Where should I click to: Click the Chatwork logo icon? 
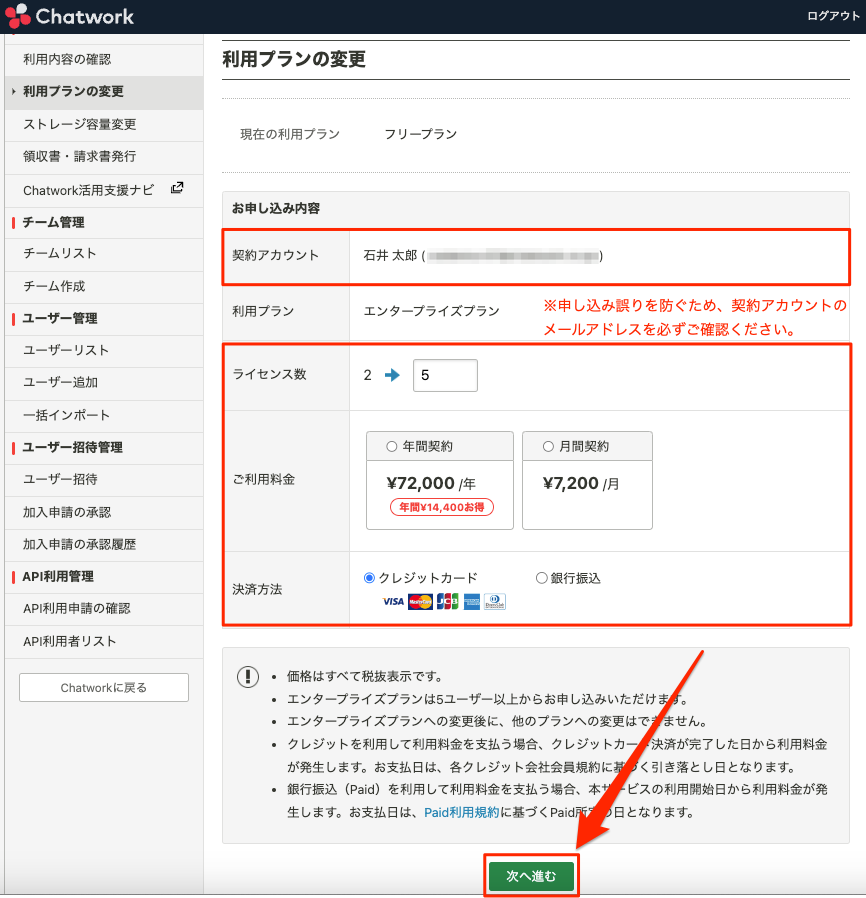(17, 15)
